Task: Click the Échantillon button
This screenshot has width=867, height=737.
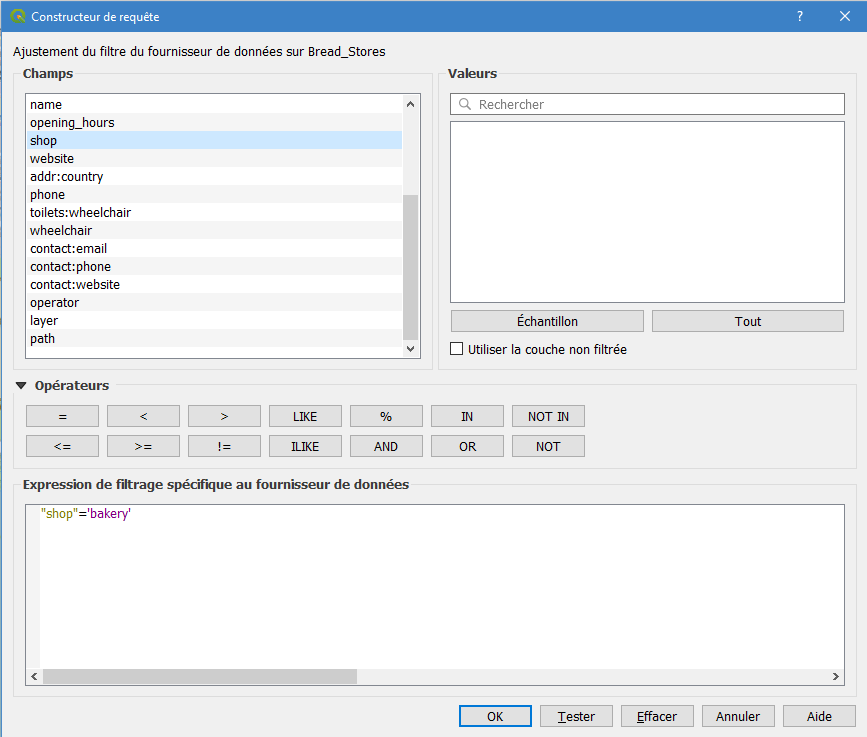Action: (x=547, y=321)
